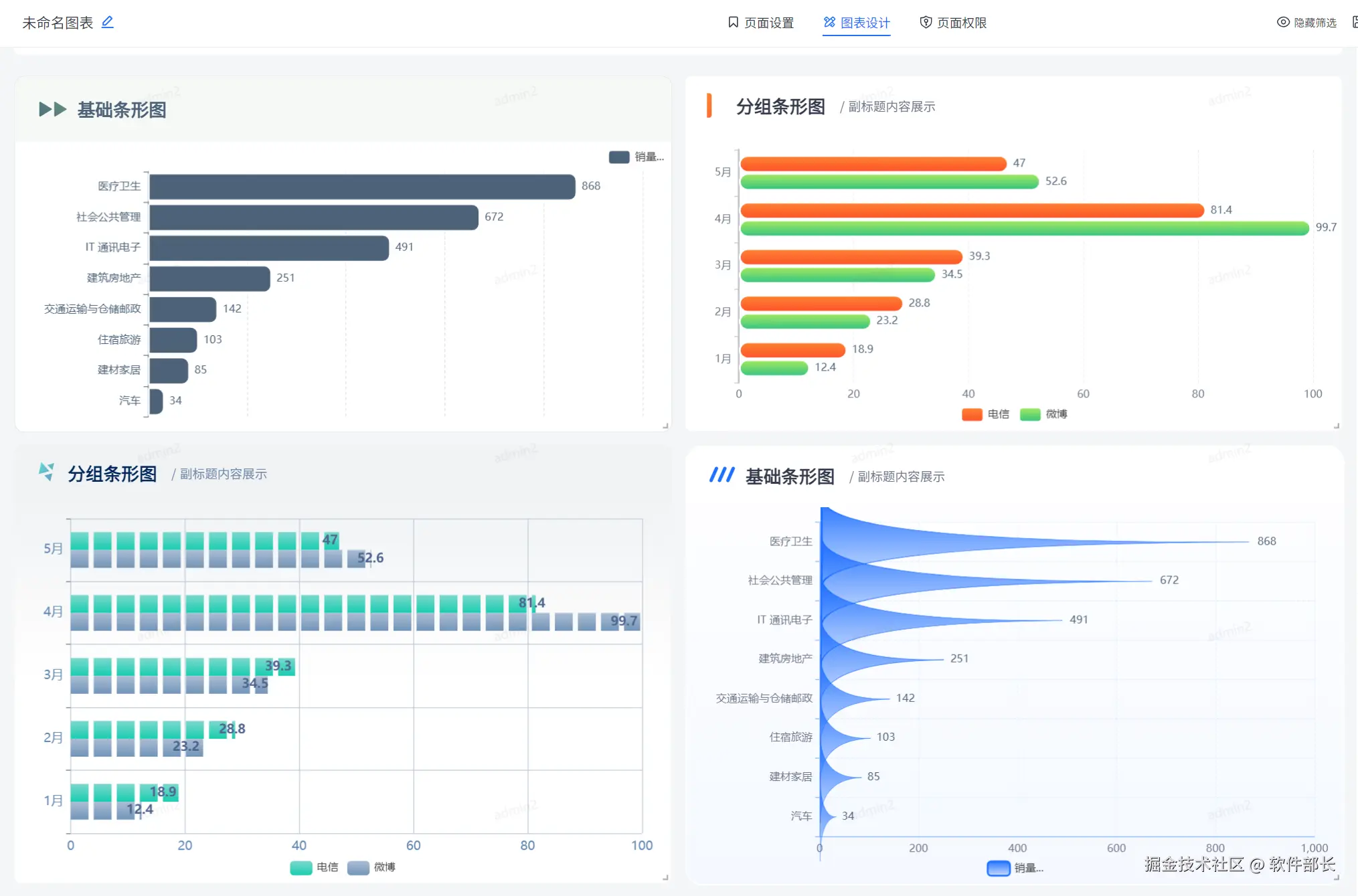This screenshot has height=896, width=1358.
Task: Click the dark 销量 legend color swatch
Action: click(x=618, y=157)
